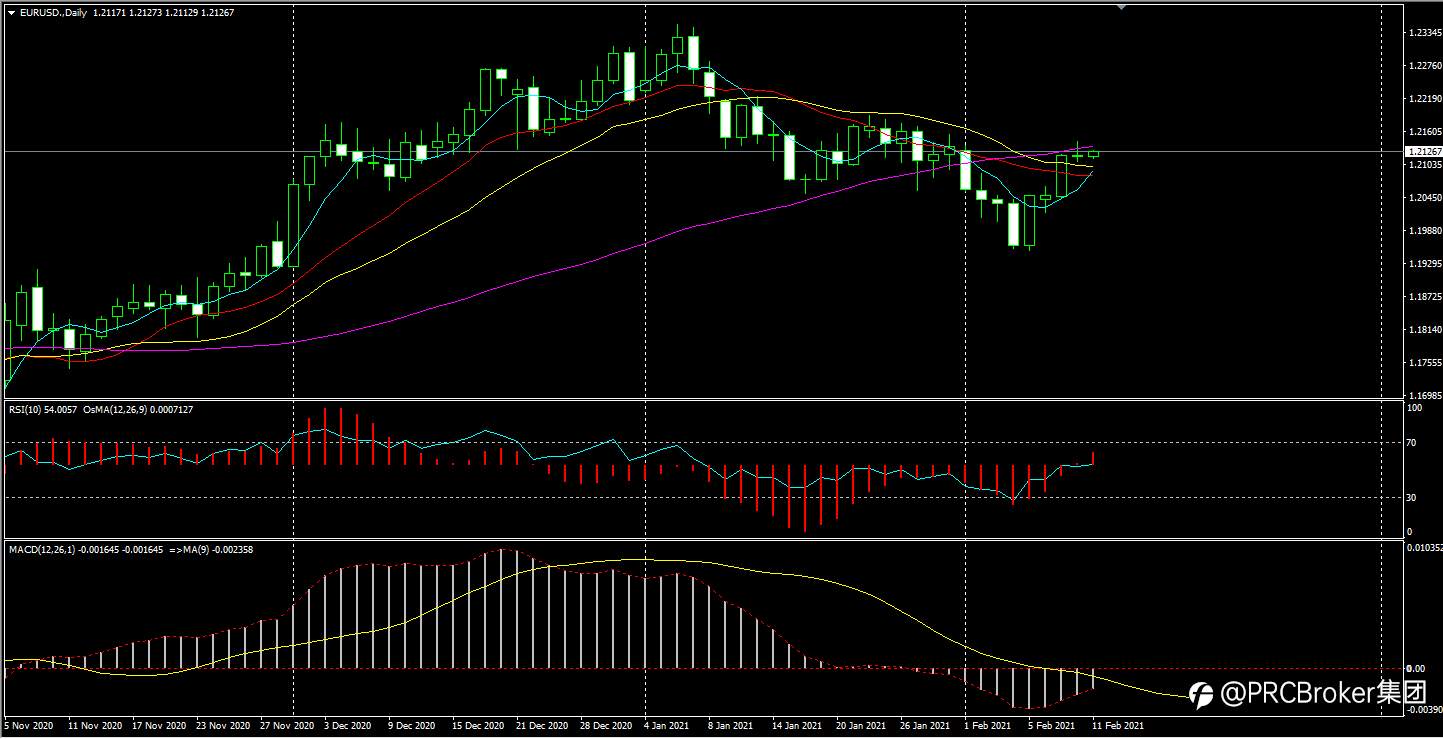
Task: Click the RSI scale 70 level label
Action: point(1413,442)
